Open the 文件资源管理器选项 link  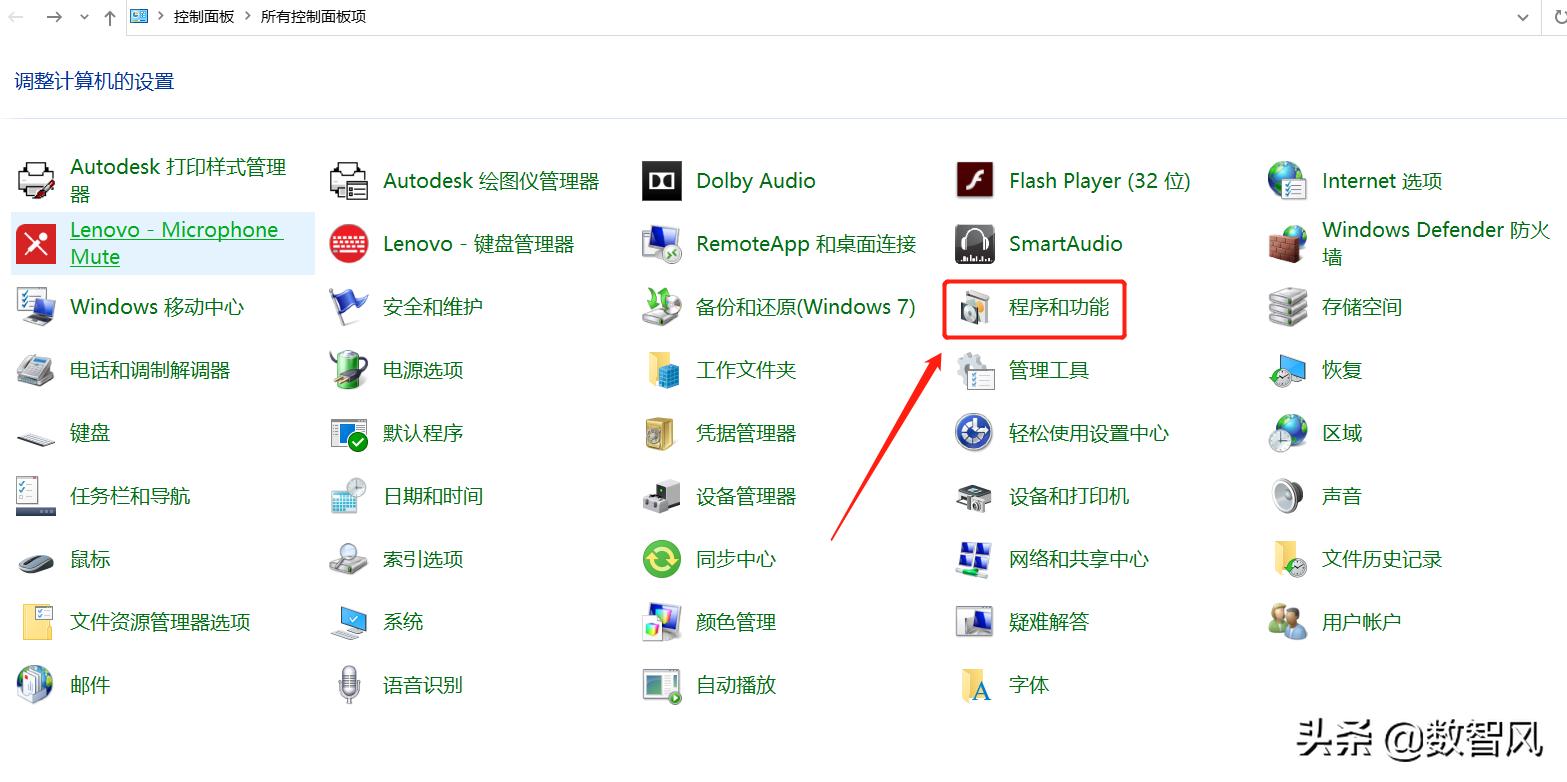click(160, 622)
